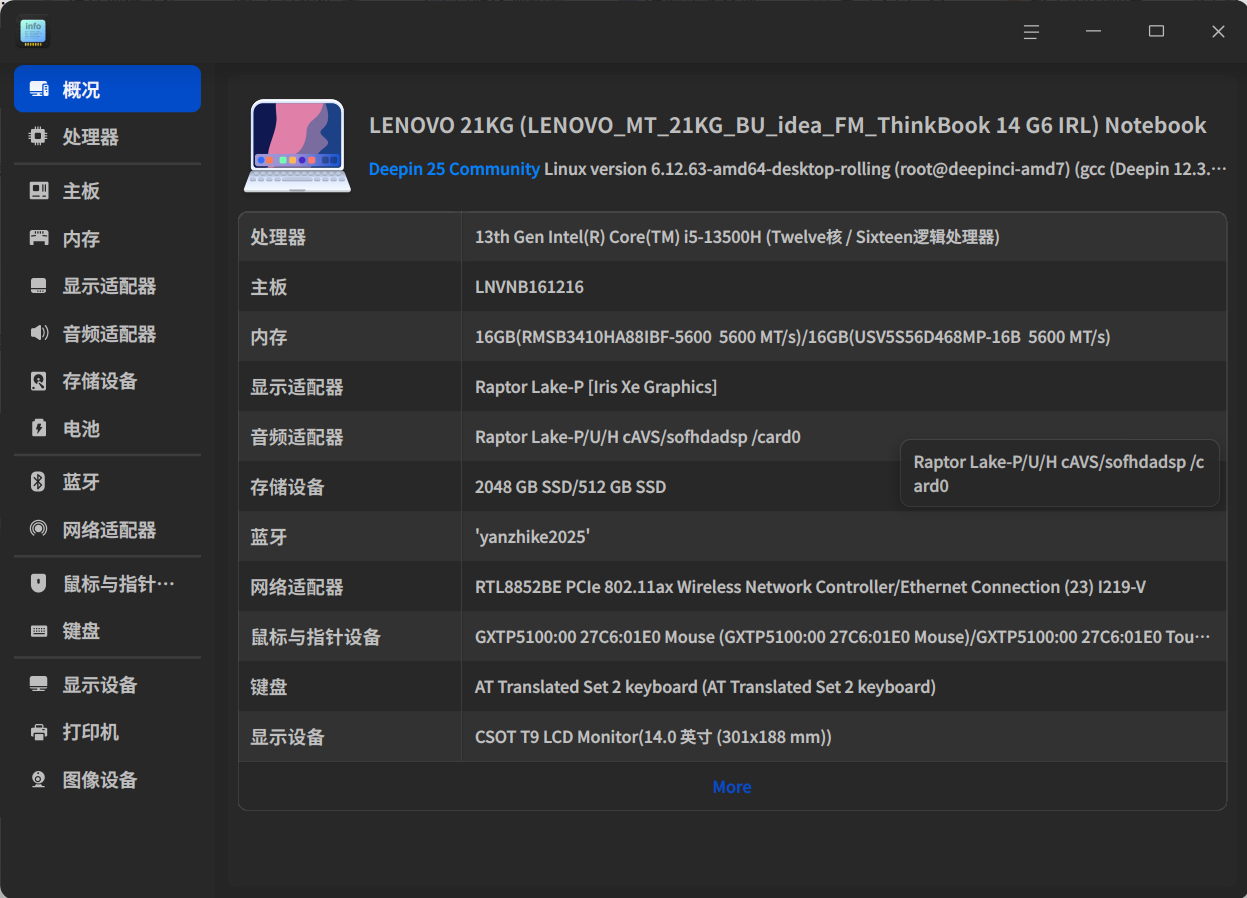Select the 存储设备 row label in overview table

click(x=287, y=487)
